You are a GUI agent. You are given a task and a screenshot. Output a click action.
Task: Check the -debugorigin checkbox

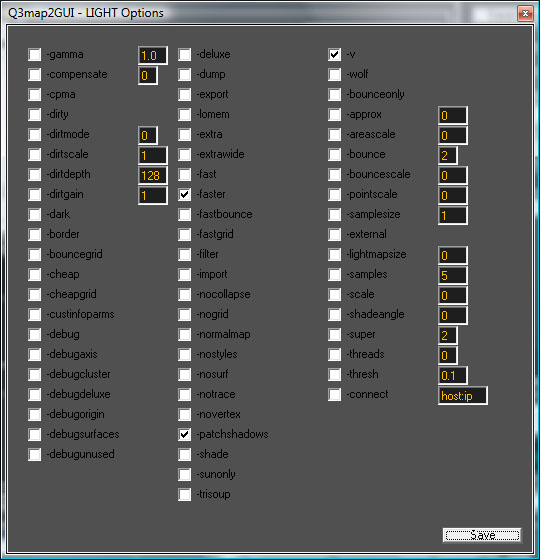coord(35,415)
